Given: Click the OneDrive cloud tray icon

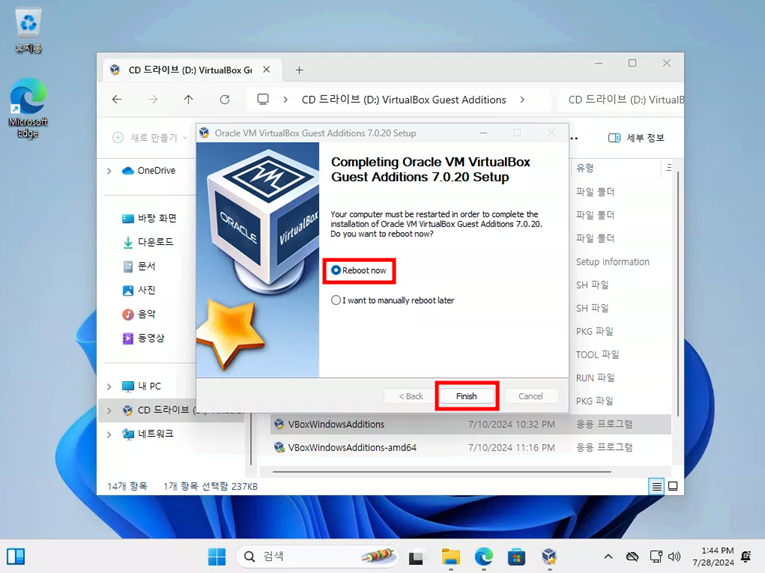Looking at the screenshot, I should pyautogui.click(x=632, y=556).
